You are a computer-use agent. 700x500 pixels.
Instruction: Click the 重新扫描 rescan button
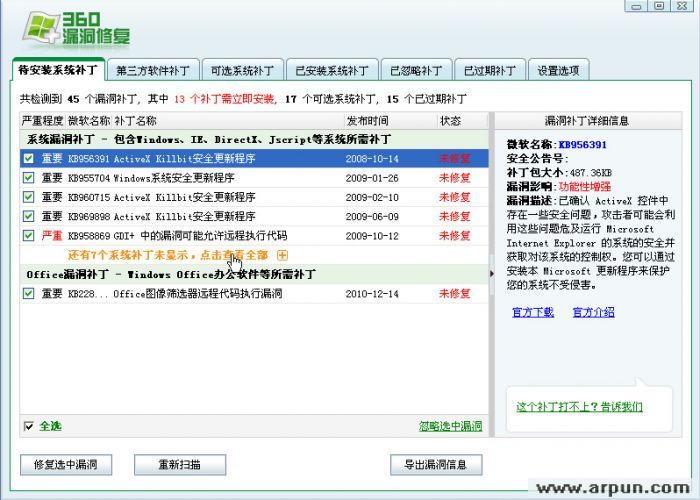pos(178,465)
